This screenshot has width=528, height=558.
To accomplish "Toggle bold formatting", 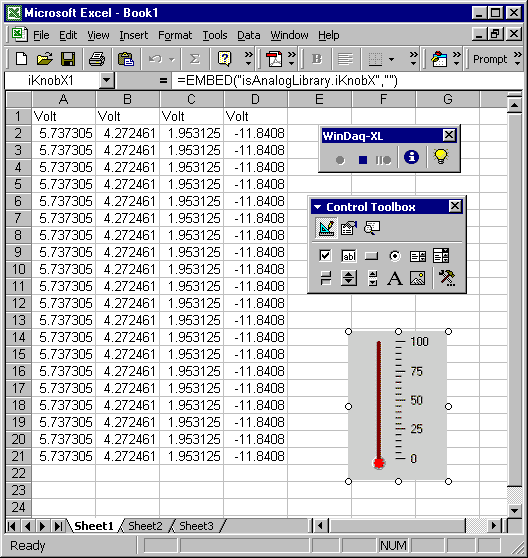I will [317, 59].
